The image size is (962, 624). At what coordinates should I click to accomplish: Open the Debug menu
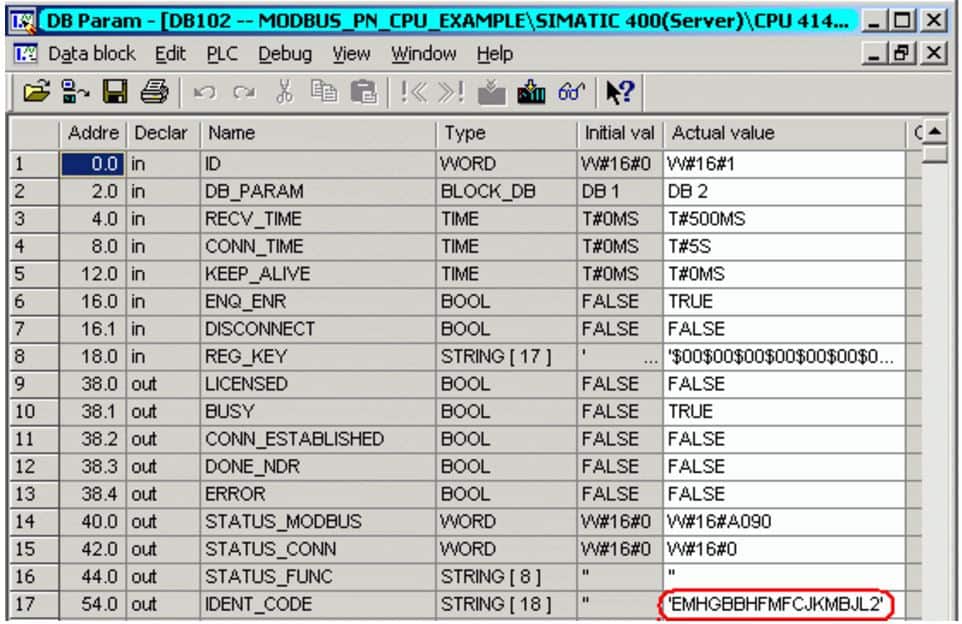click(285, 54)
